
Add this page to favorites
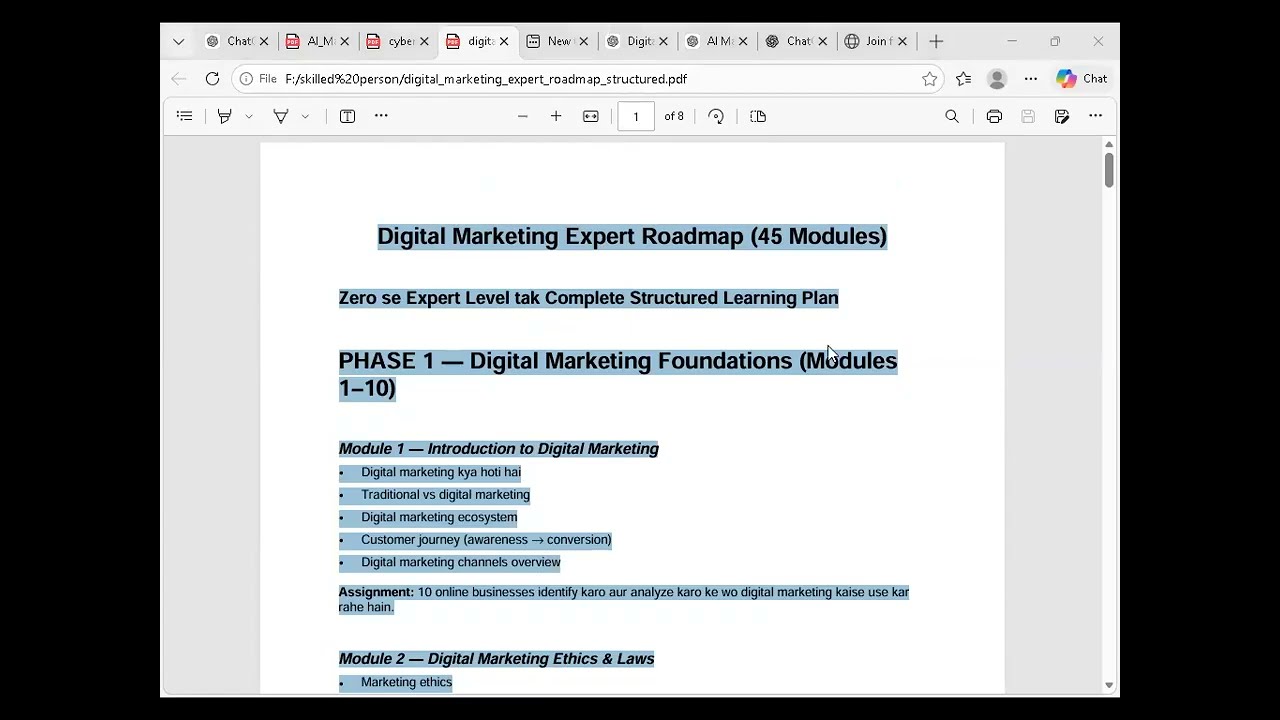click(930, 79)
